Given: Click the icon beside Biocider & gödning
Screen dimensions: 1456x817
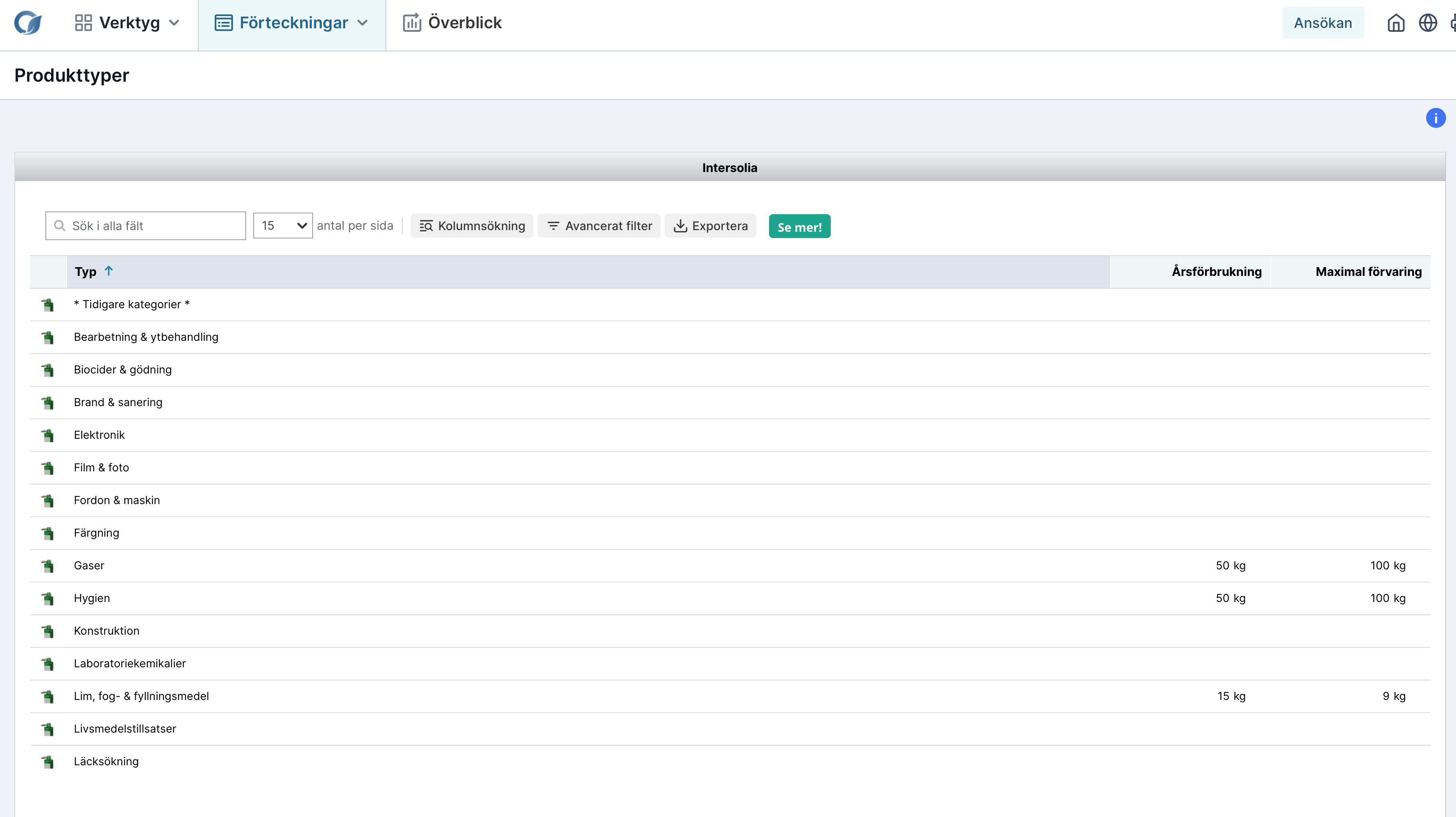Looking at the screenshot, I should 48,370.
